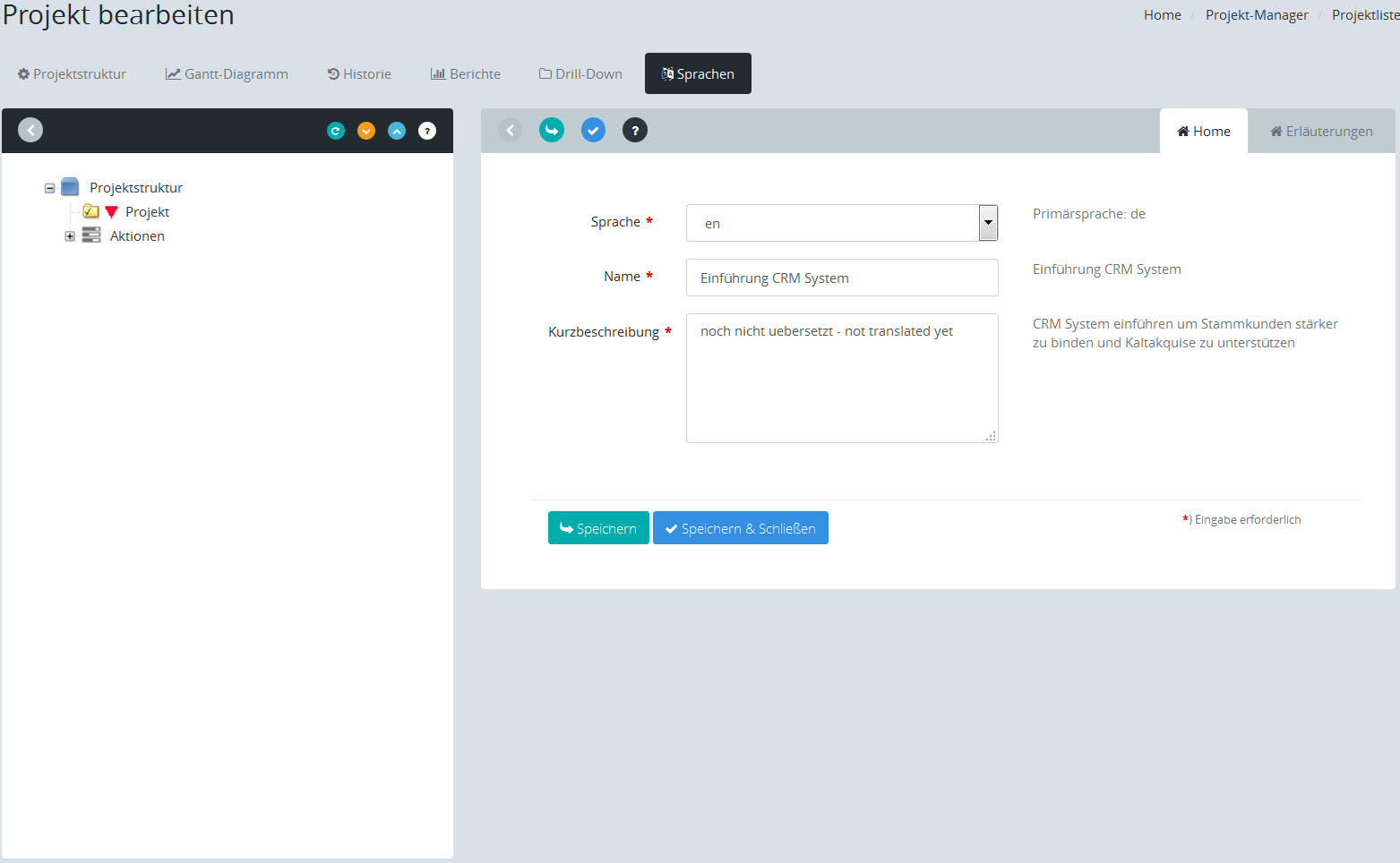
Task: Click the back arrow in tree panel header
Action: (30, 130)
